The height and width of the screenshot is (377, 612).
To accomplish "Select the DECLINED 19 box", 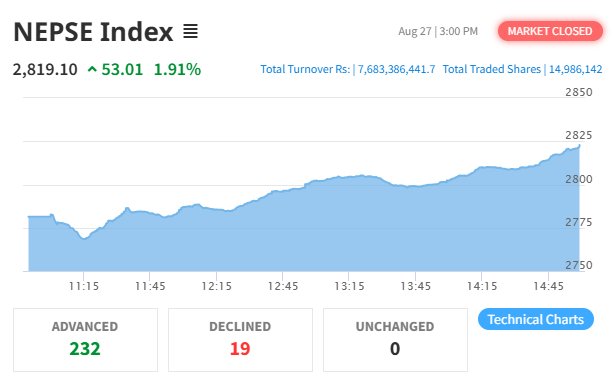I will 240,340.
